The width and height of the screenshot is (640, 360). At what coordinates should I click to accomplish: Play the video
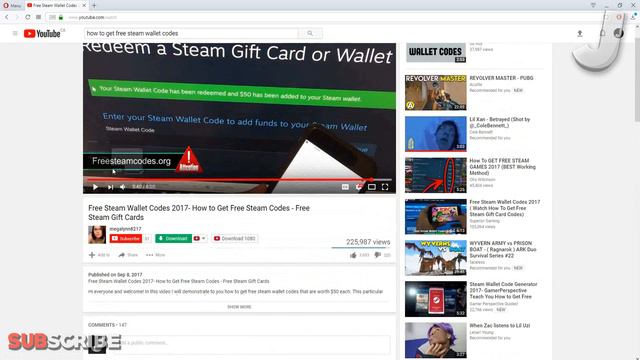point(95,187)
